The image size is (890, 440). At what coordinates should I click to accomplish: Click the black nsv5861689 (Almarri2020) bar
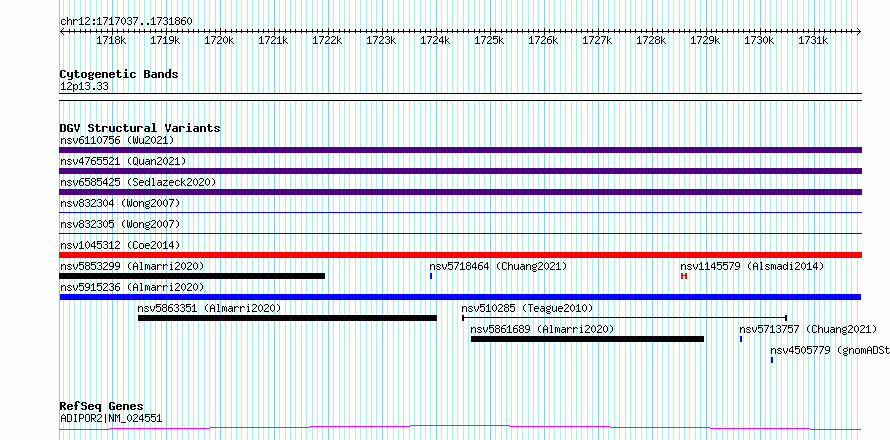point(587,339)
